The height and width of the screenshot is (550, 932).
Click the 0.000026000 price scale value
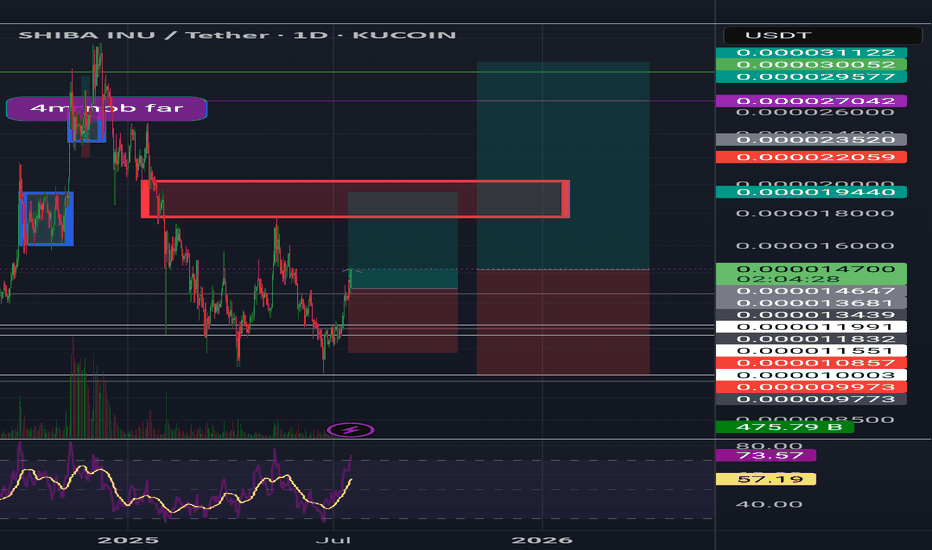(815, 112)
